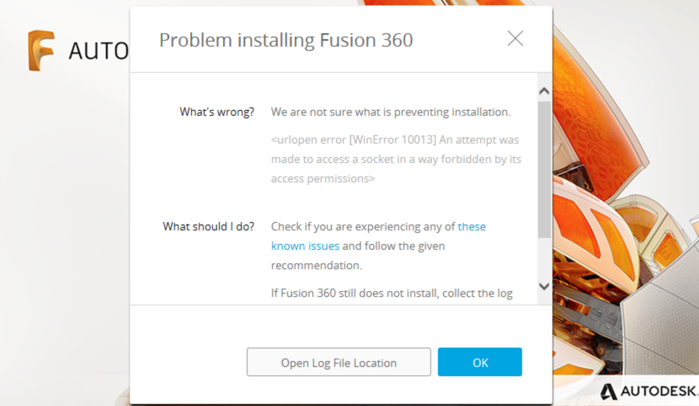Select the WinError 10013 error message text
The height and width of the screenshot is (406, 699).
396,159
